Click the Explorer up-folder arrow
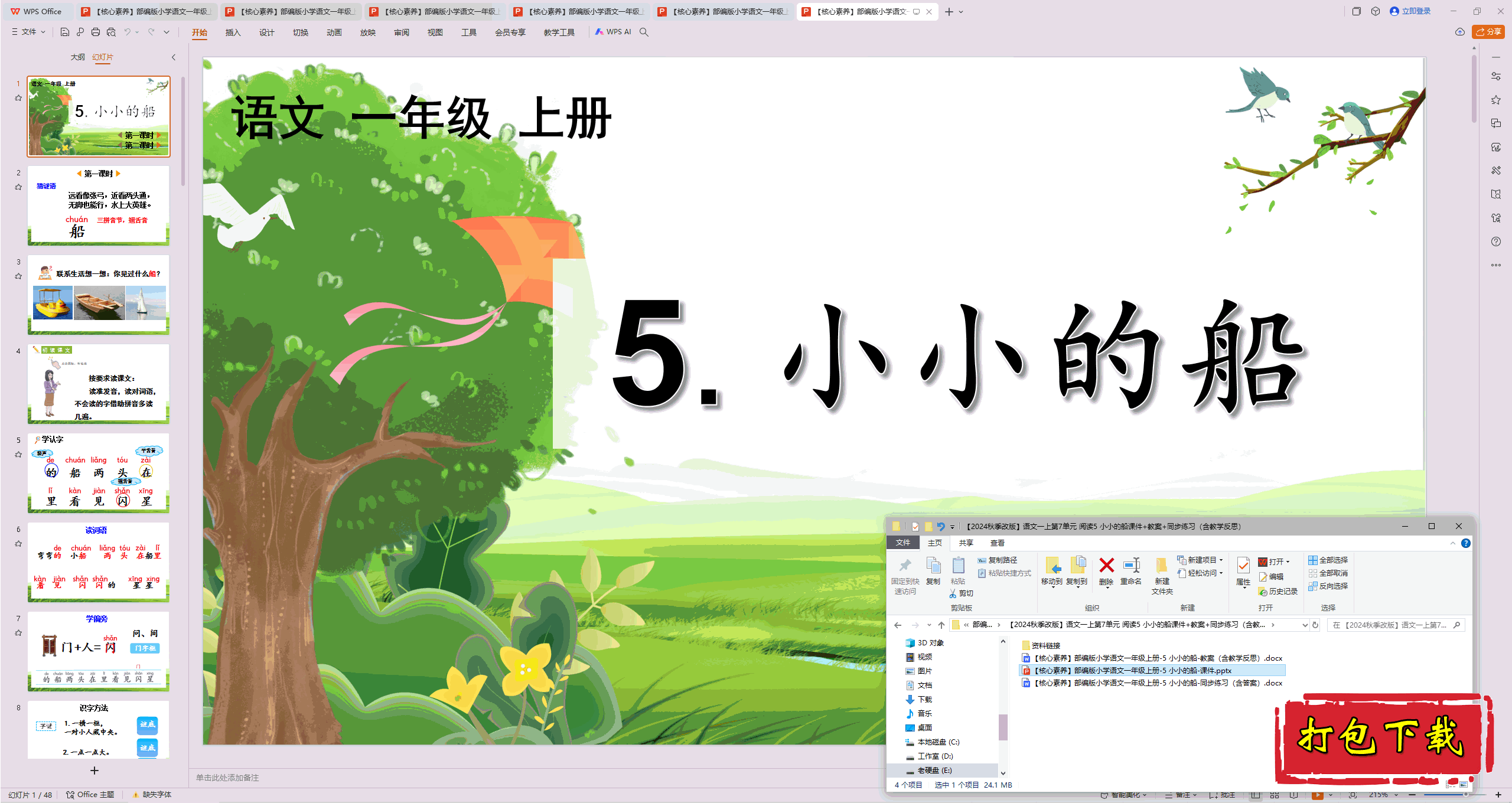 (941, 625)
